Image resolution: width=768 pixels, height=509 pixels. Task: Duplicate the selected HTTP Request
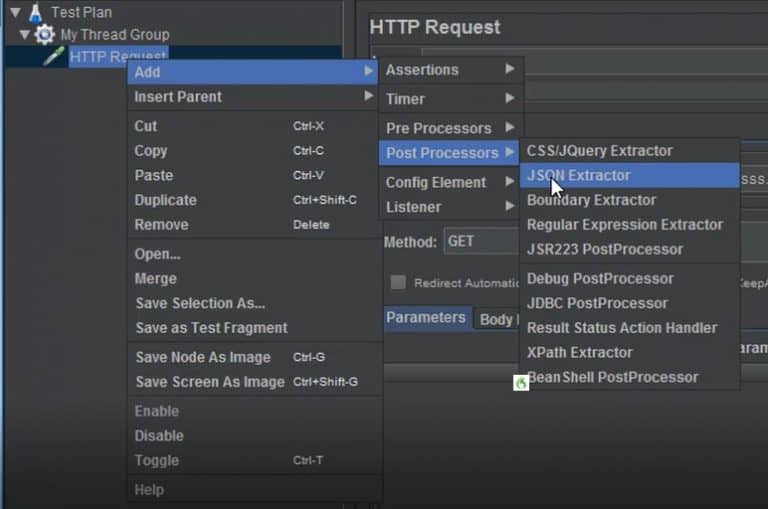point(253,200)
